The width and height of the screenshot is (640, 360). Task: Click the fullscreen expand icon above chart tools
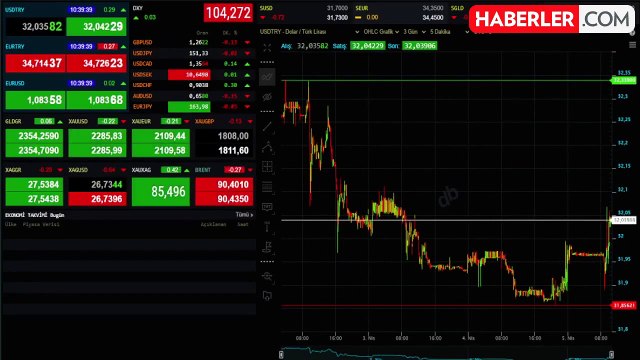(267, 48)
